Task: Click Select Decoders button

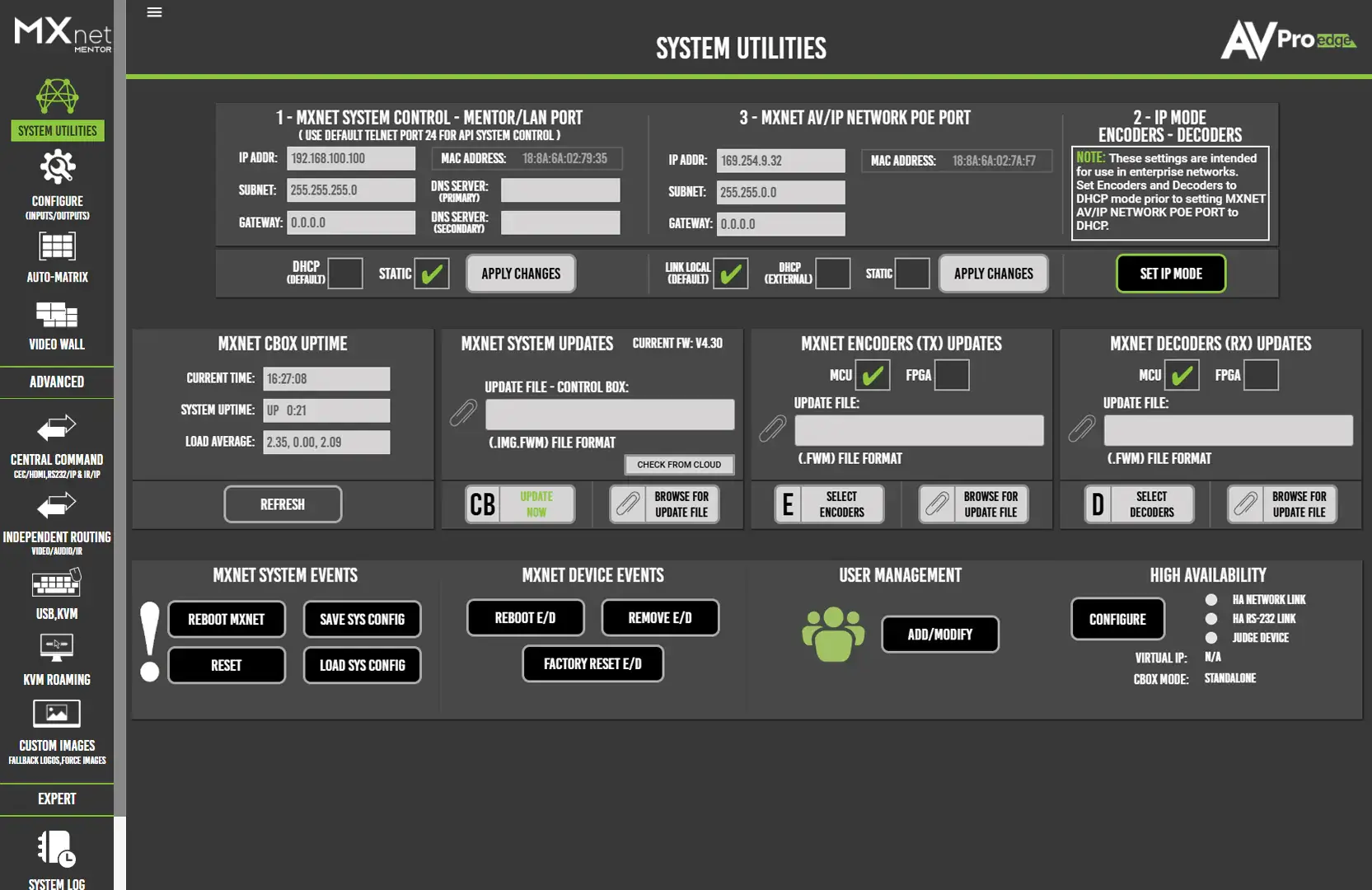Action: 1152,504
